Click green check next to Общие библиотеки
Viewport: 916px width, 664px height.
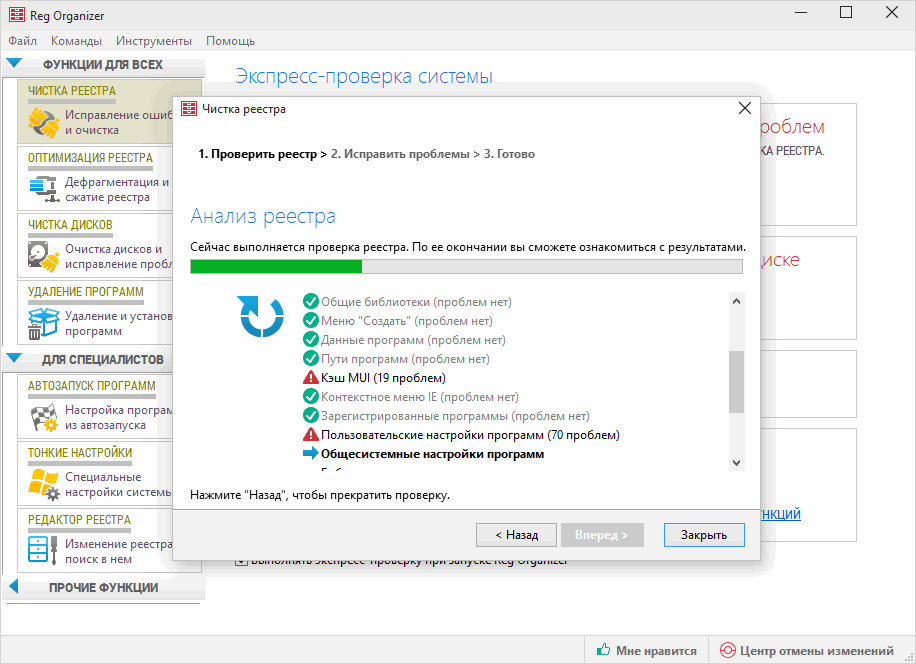tap(311, 301)
